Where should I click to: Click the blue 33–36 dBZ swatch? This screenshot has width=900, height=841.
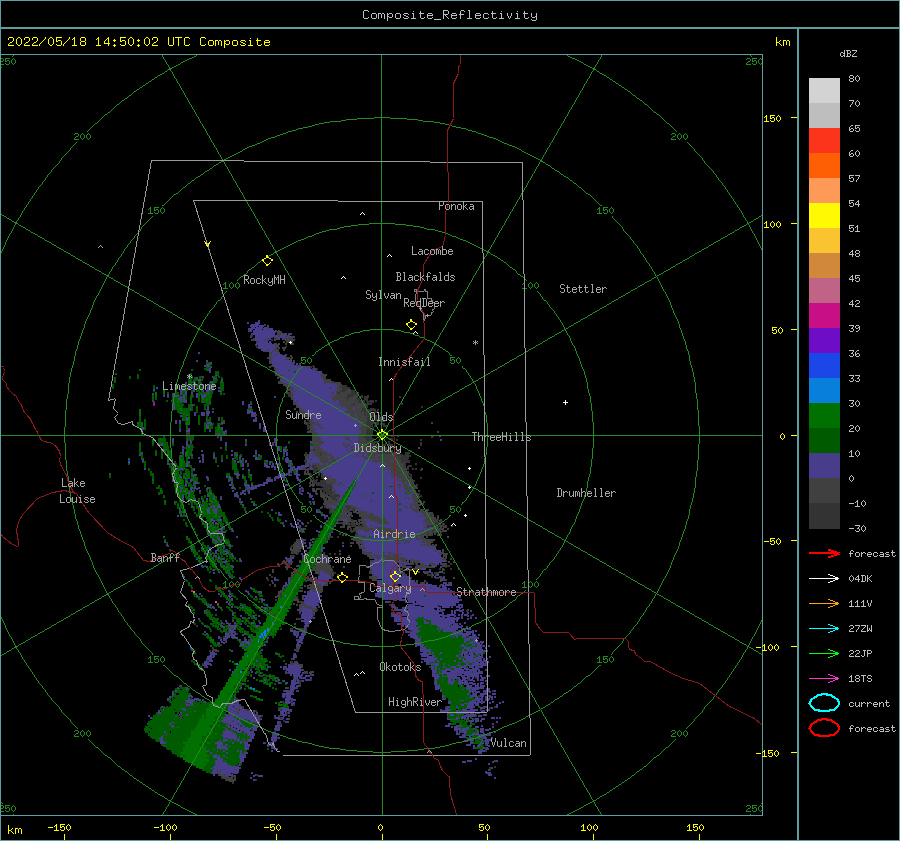(x=824, y=366)
